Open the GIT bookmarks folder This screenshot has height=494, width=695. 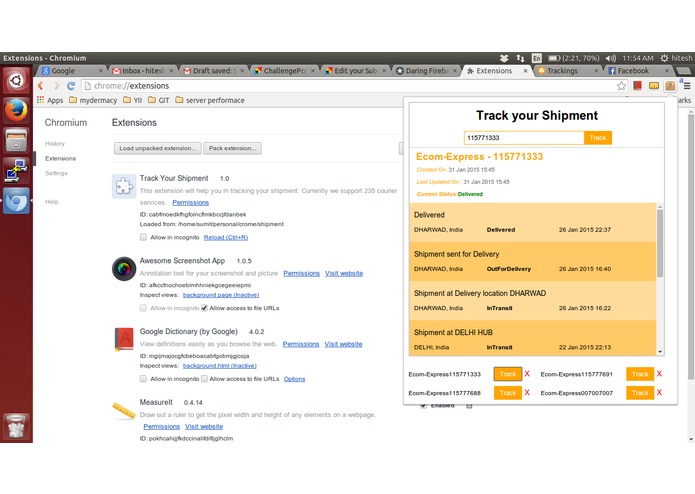tap(159, 100)
